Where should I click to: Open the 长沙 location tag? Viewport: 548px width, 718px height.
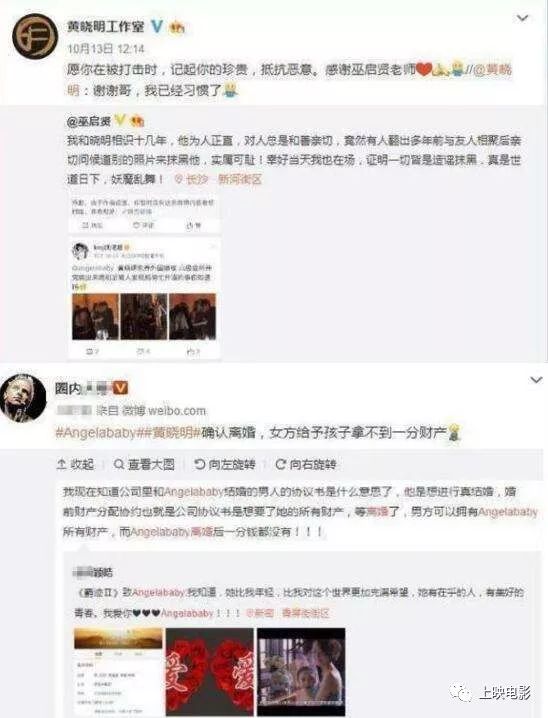[192, 179]
